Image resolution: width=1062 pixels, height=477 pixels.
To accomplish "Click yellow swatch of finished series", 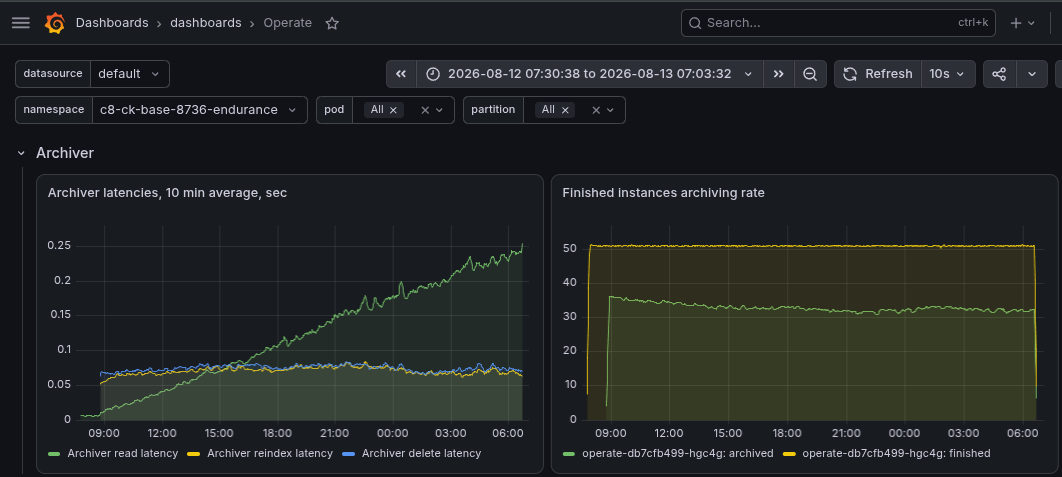I will [x=789, y=453].
